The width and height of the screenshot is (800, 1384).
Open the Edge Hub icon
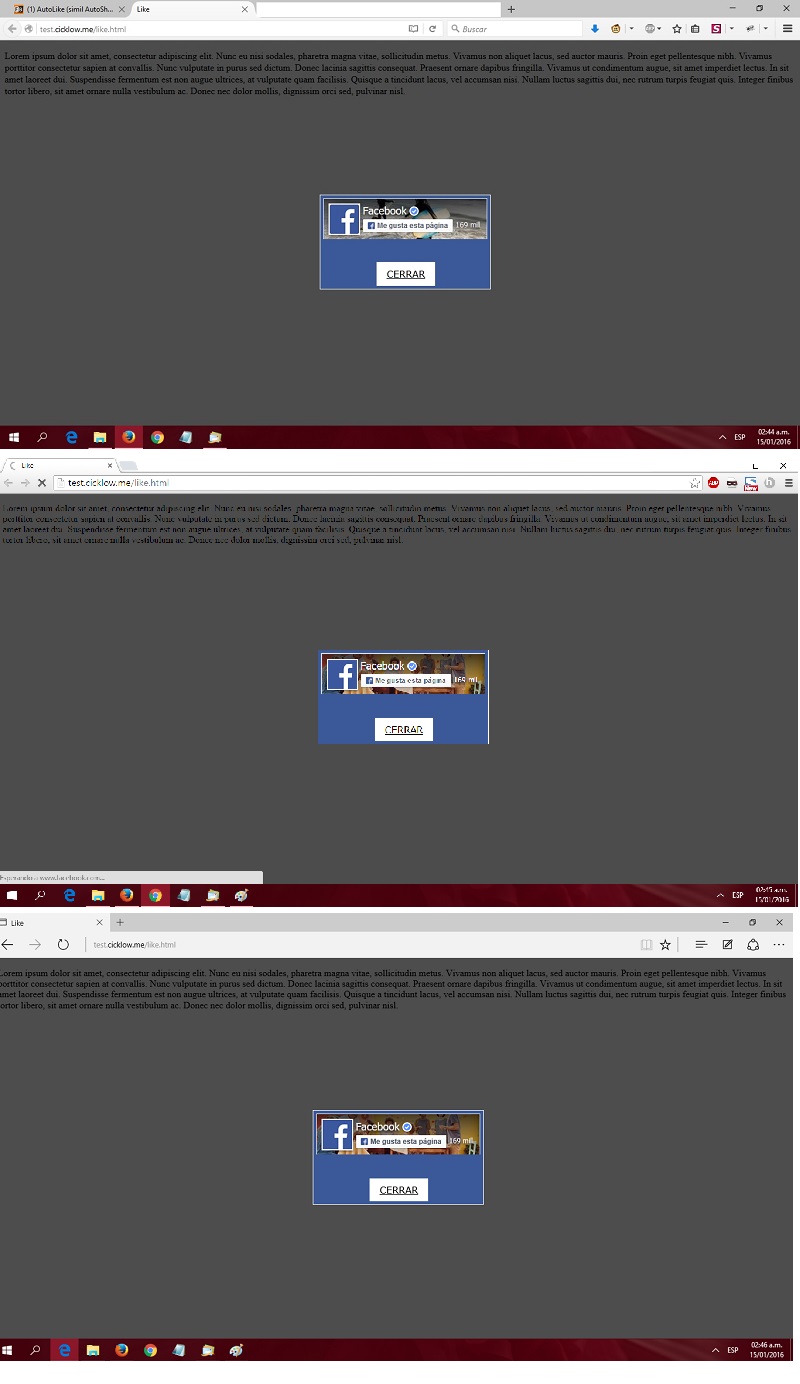pos(701,944)
